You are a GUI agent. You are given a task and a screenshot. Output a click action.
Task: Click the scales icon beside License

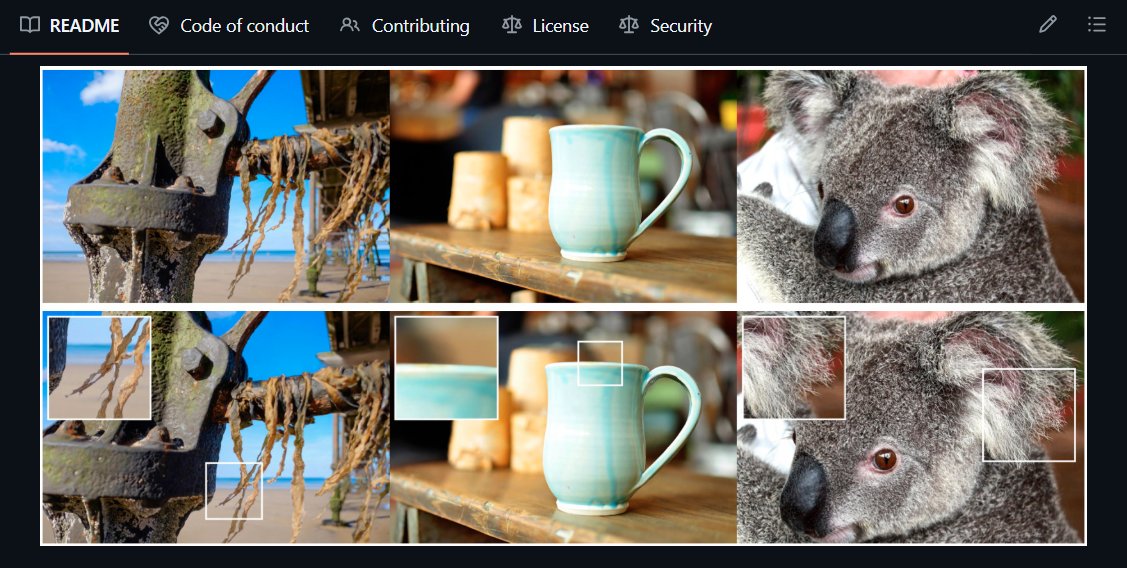point(512,26)
